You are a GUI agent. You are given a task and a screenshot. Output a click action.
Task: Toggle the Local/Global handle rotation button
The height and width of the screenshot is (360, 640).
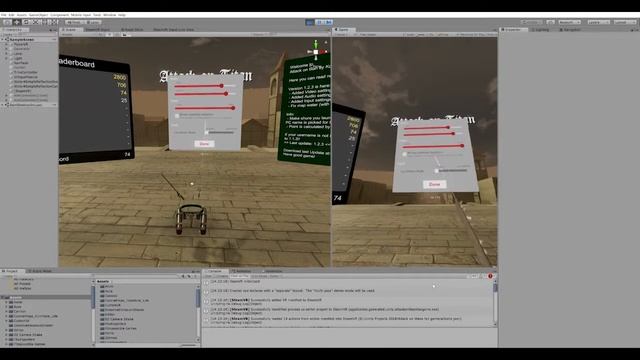(93, 22)
